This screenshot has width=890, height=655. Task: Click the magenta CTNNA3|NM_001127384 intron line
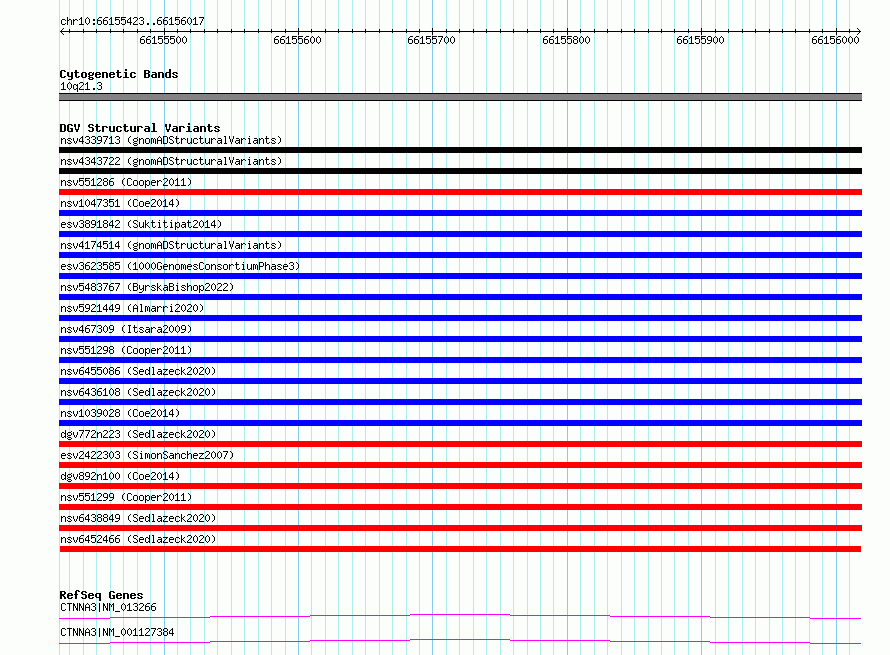click(x=460, y=641)
